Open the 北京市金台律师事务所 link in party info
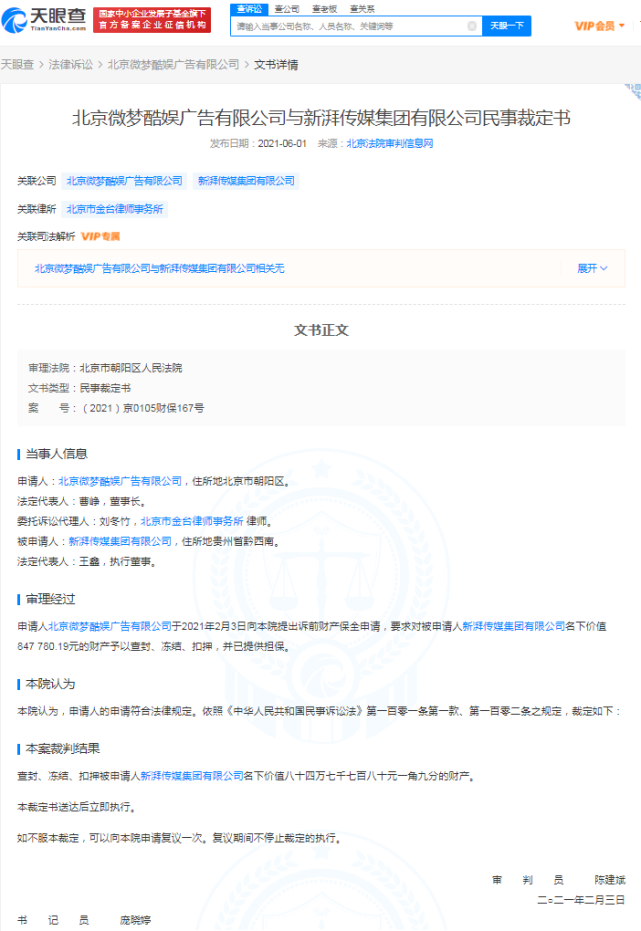641x931 pixels. (192, 521)
